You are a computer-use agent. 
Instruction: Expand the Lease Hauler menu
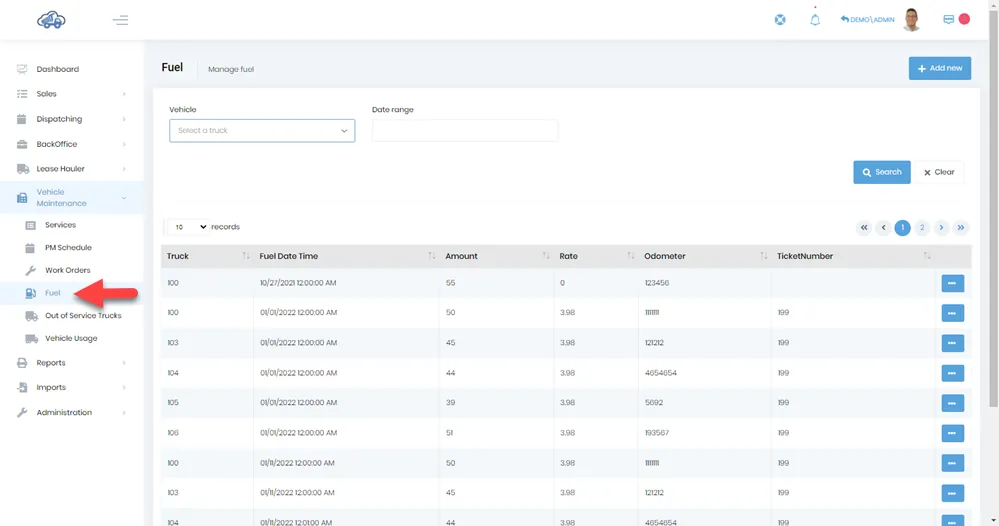pyautogui.click(x=71, y=169)
